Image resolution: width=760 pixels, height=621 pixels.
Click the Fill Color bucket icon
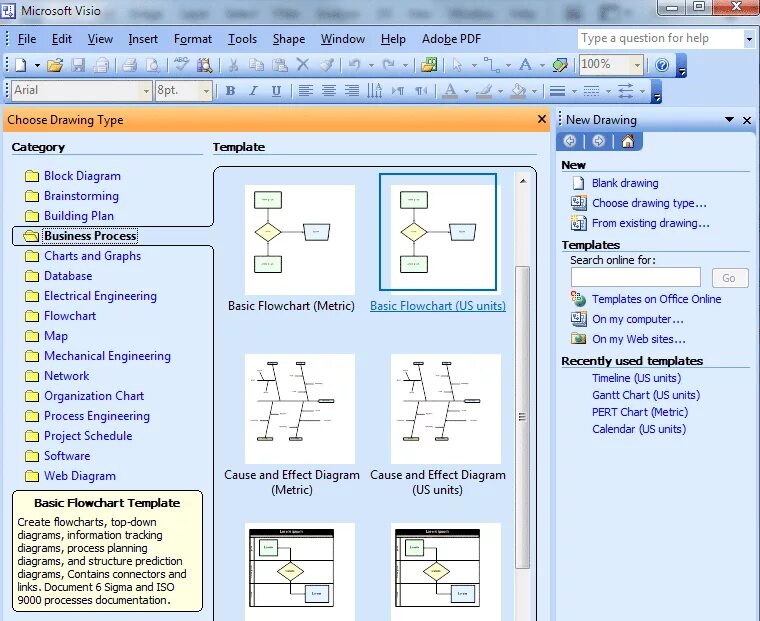(519, 91)
